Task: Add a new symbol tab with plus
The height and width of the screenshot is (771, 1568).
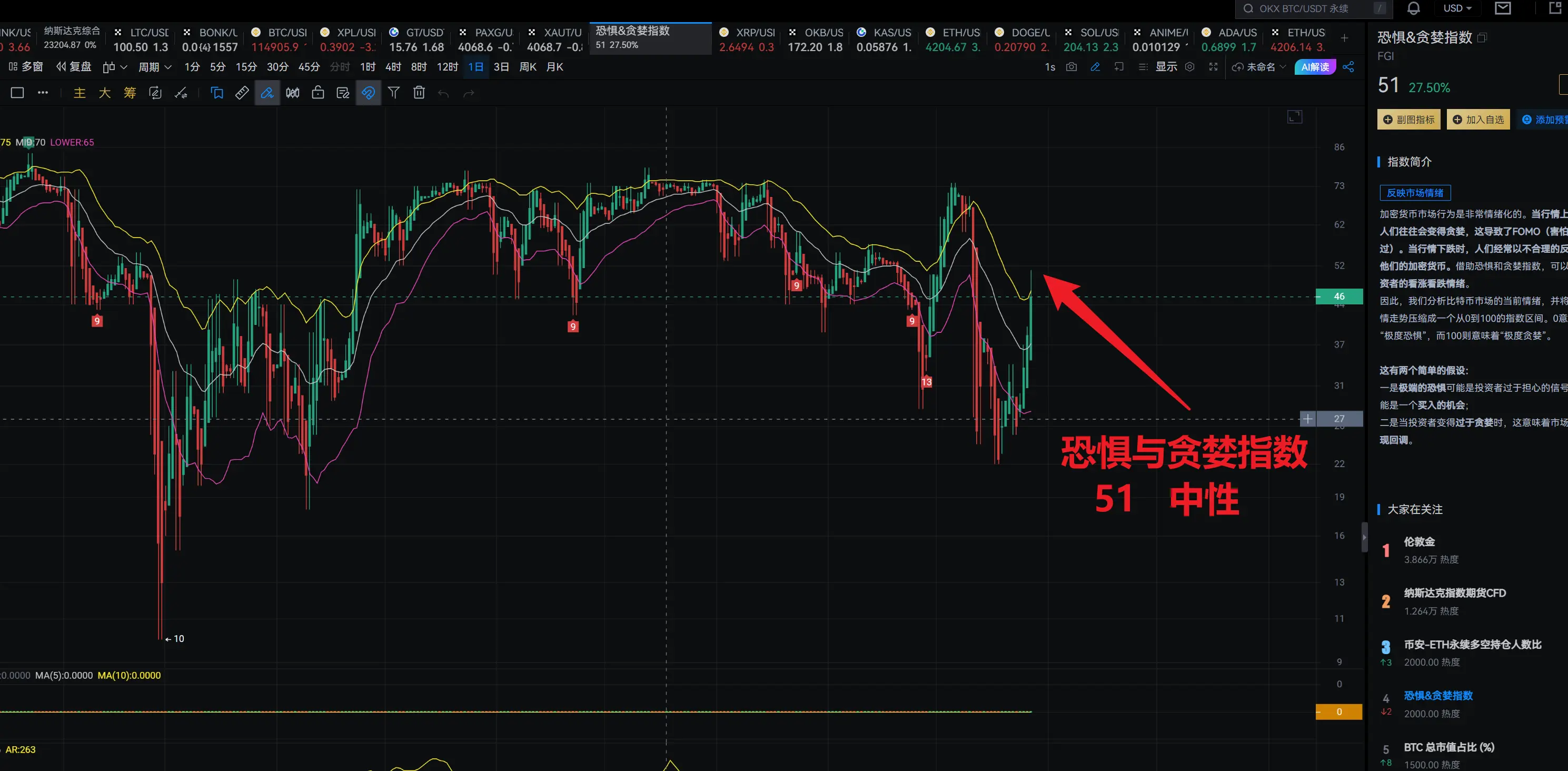Action: [x=1344, y=38]
